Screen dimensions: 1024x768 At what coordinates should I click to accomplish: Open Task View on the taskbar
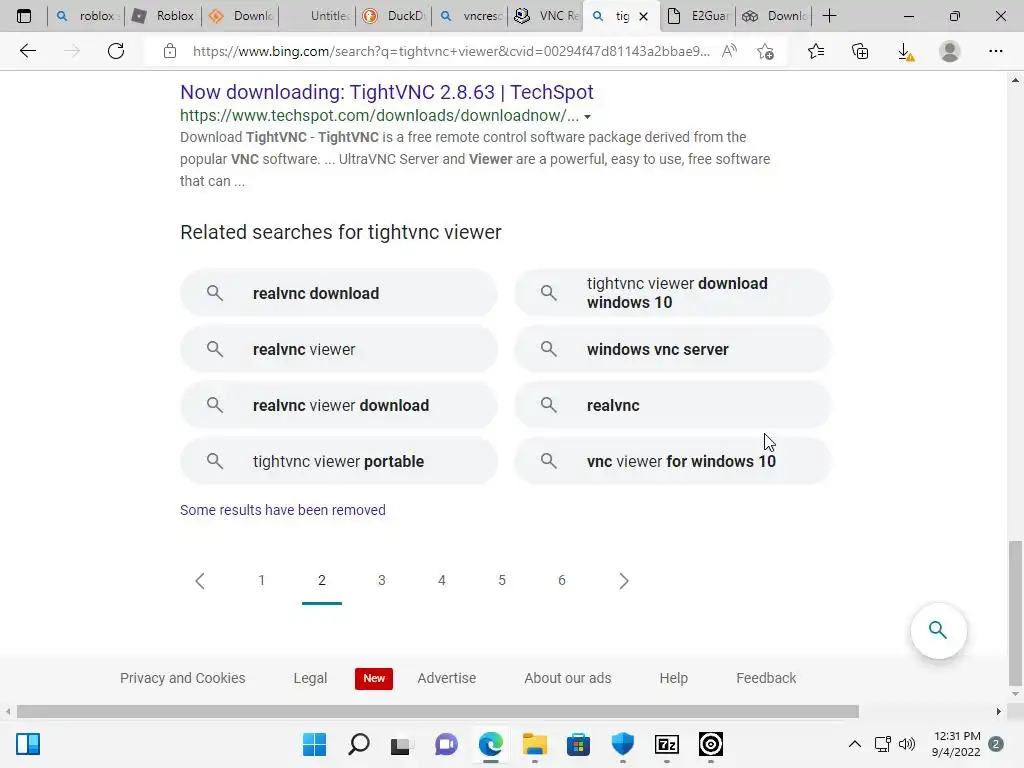(402, 744)
